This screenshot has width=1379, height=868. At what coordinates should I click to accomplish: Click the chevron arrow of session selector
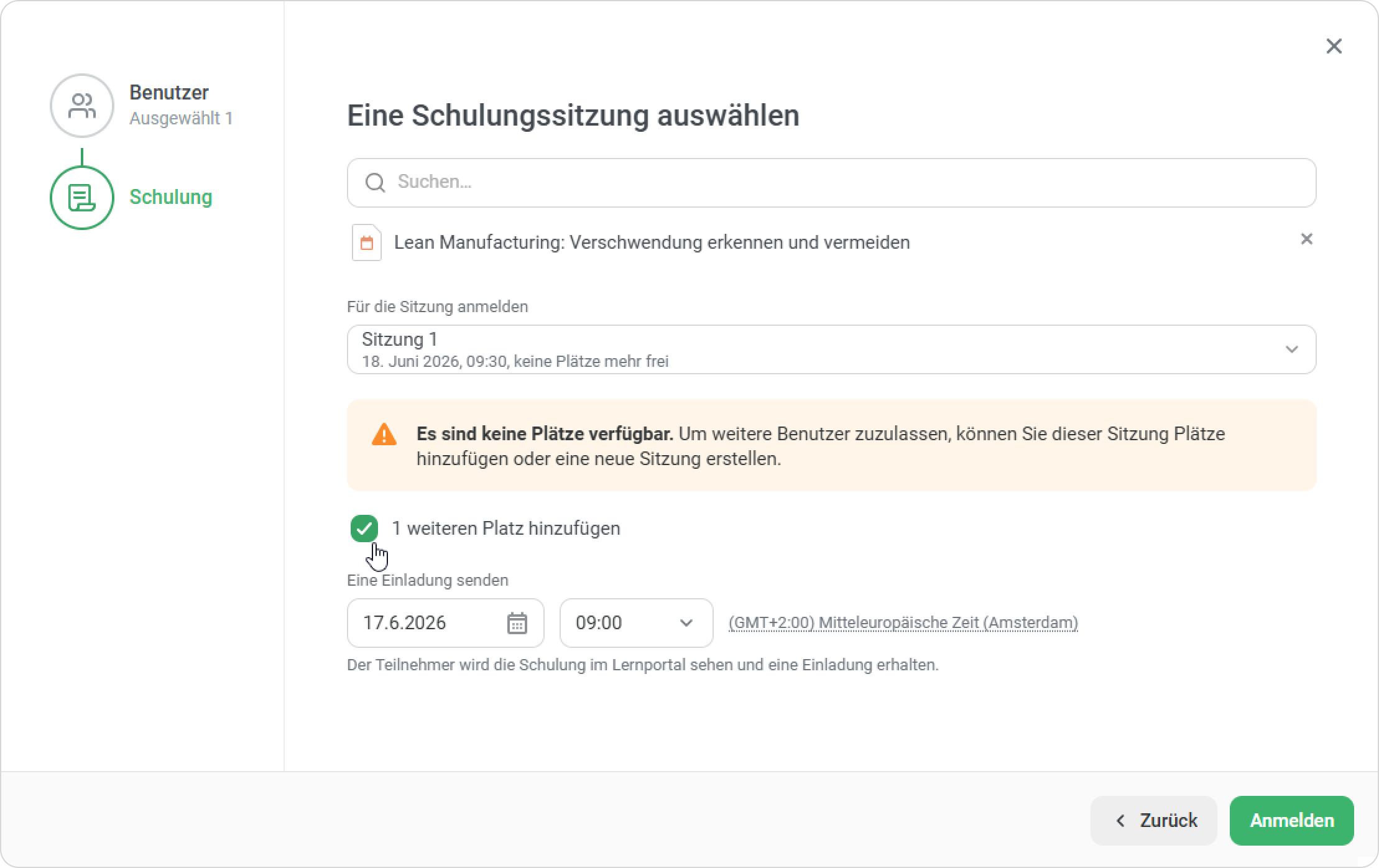click(x=1291, y=349)
